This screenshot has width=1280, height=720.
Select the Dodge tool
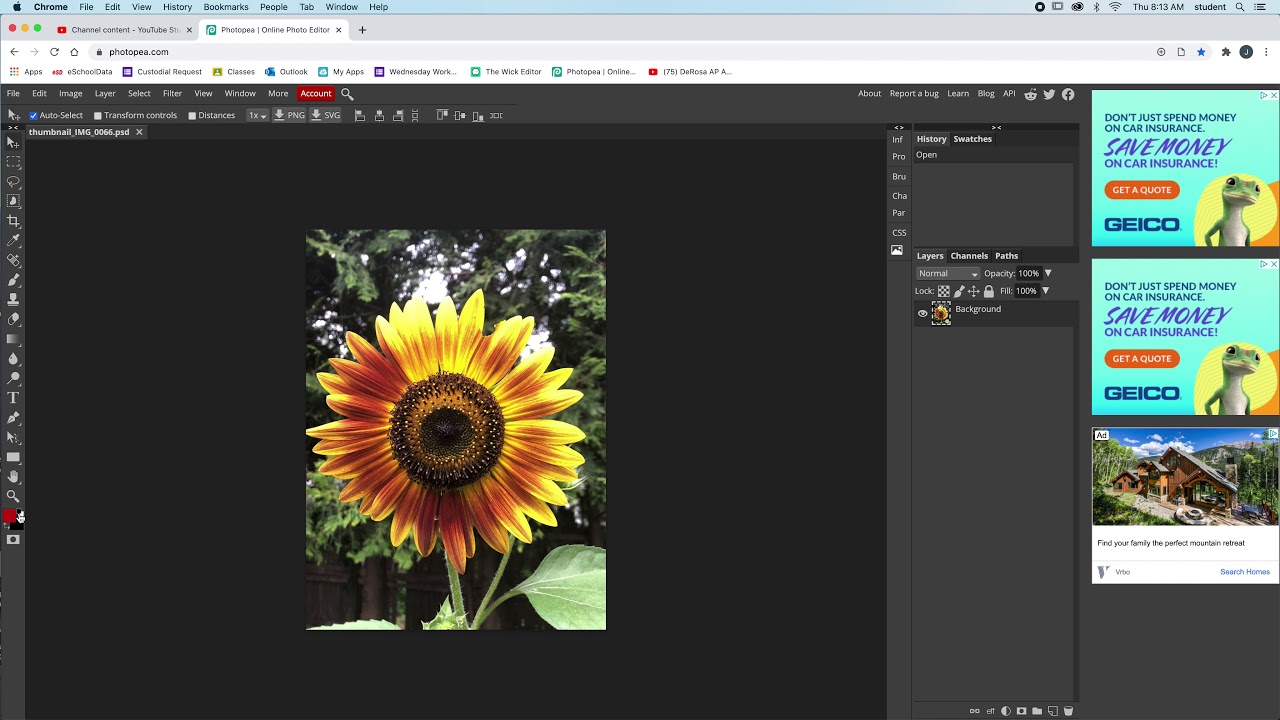13,378
